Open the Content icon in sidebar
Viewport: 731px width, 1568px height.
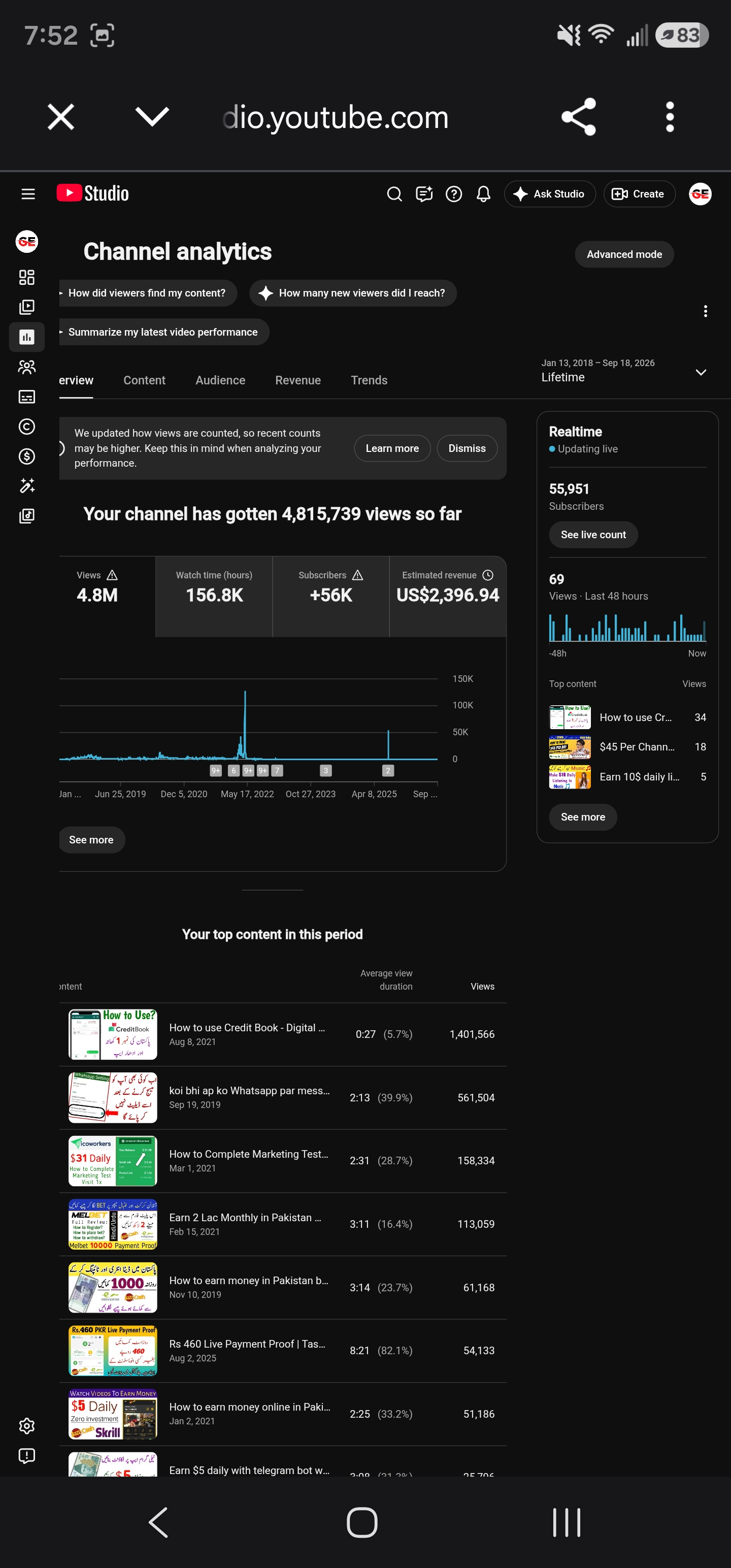tap(27, 307)
